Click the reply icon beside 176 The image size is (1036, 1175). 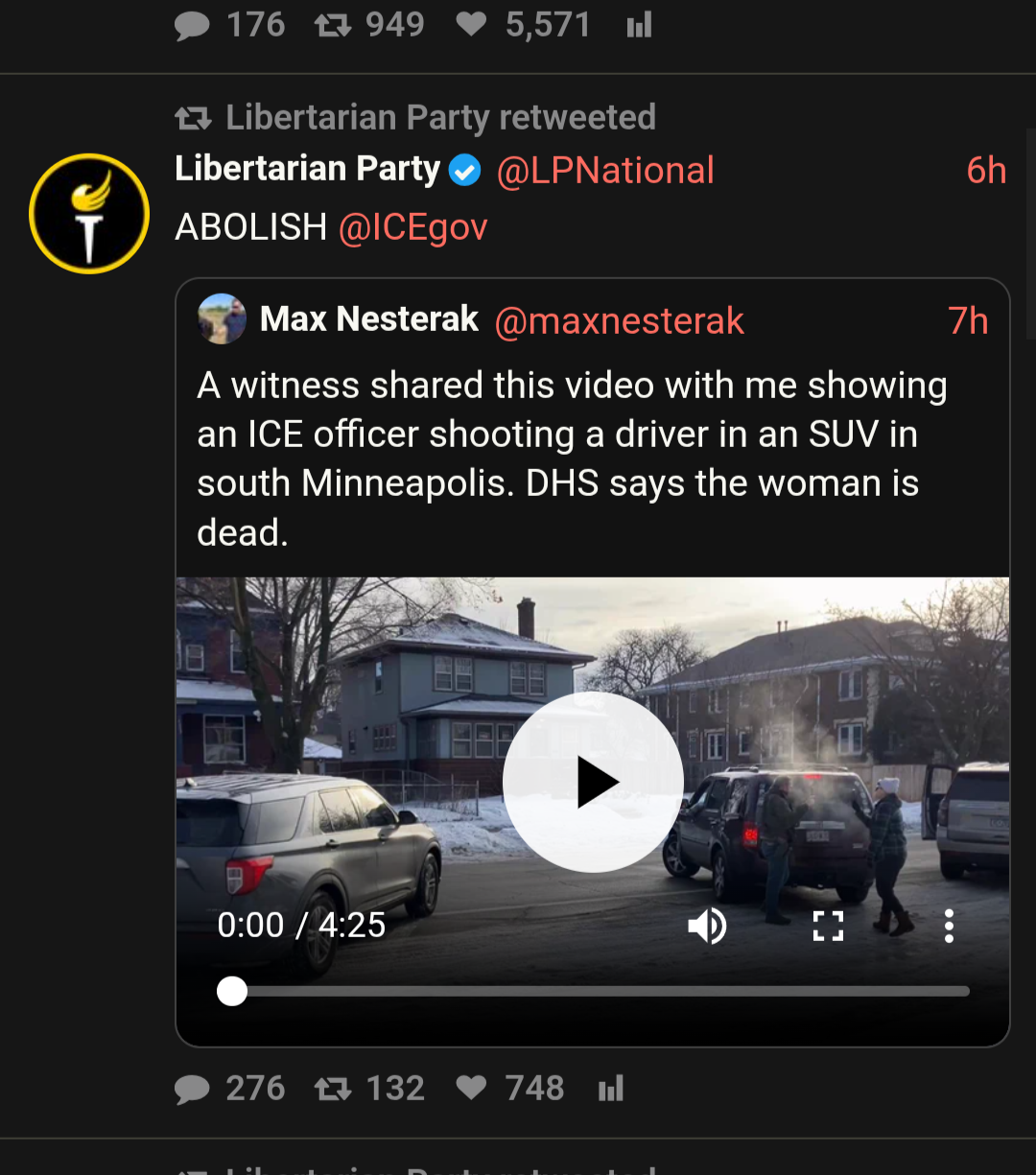pyautogui.click(x=193, y=25)
